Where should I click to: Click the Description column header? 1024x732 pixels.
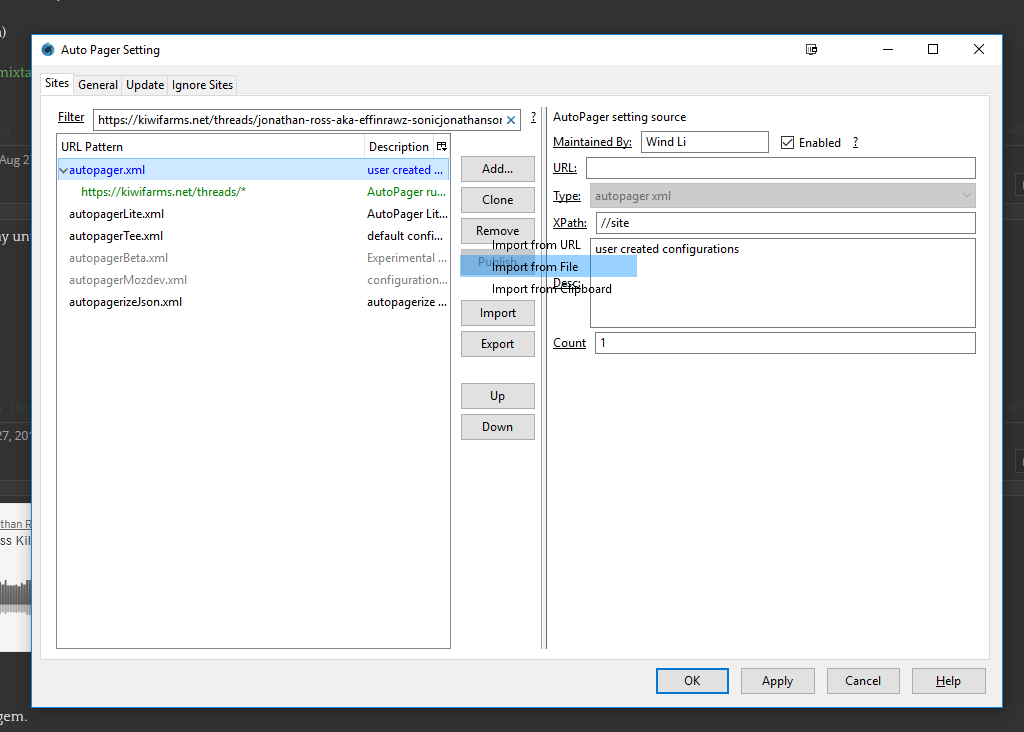point(398,147)
